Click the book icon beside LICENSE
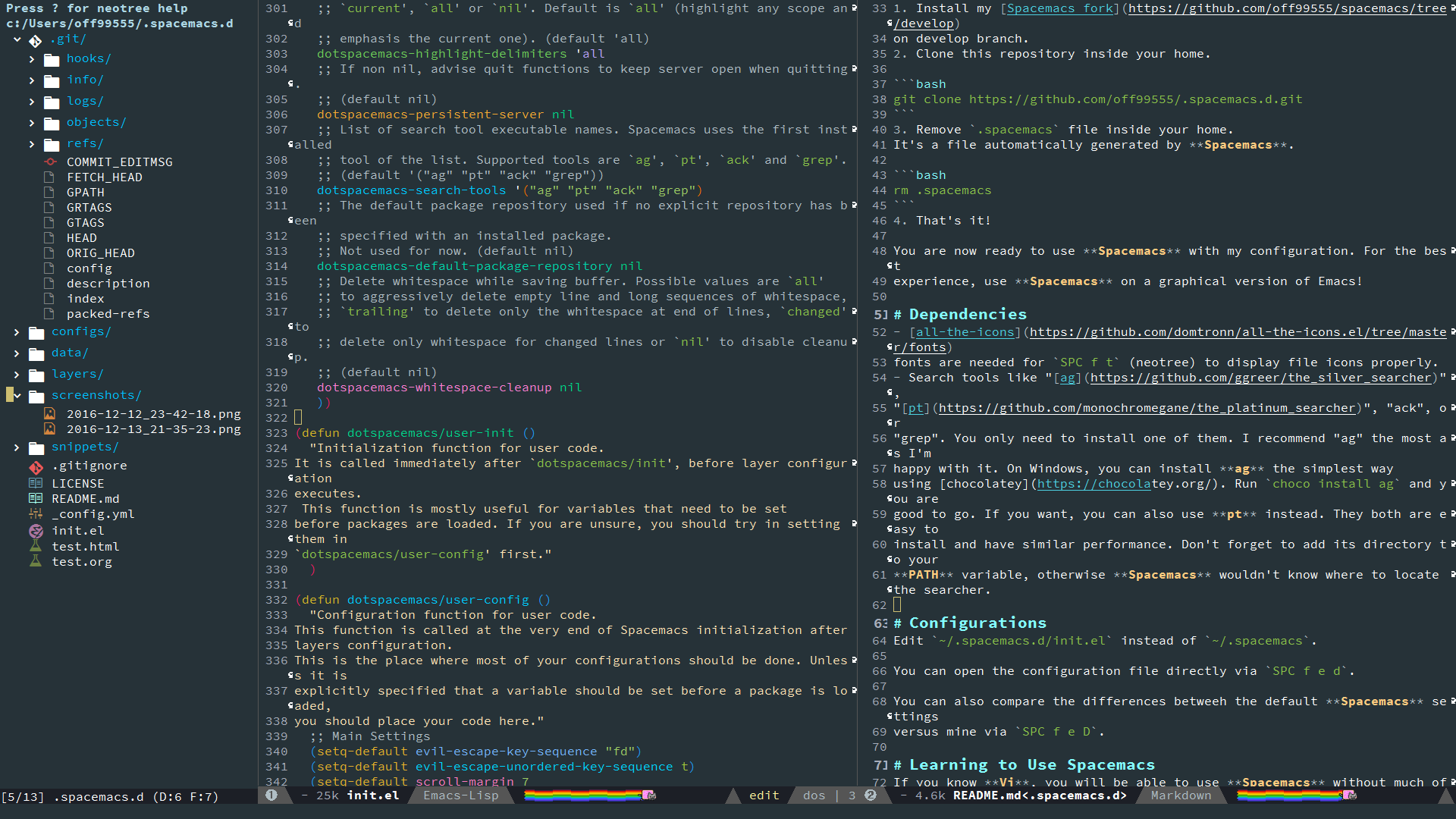Image resolution: width=1456 pixels, height=819 pixels. [36, 483]
